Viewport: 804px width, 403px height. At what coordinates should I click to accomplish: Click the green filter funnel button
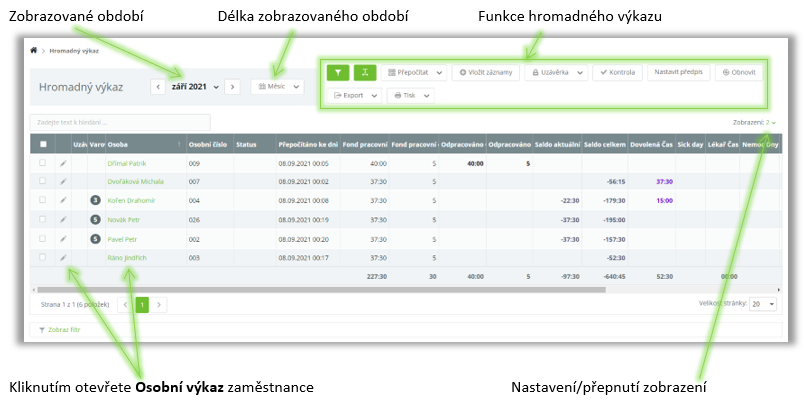pos(340,73)
